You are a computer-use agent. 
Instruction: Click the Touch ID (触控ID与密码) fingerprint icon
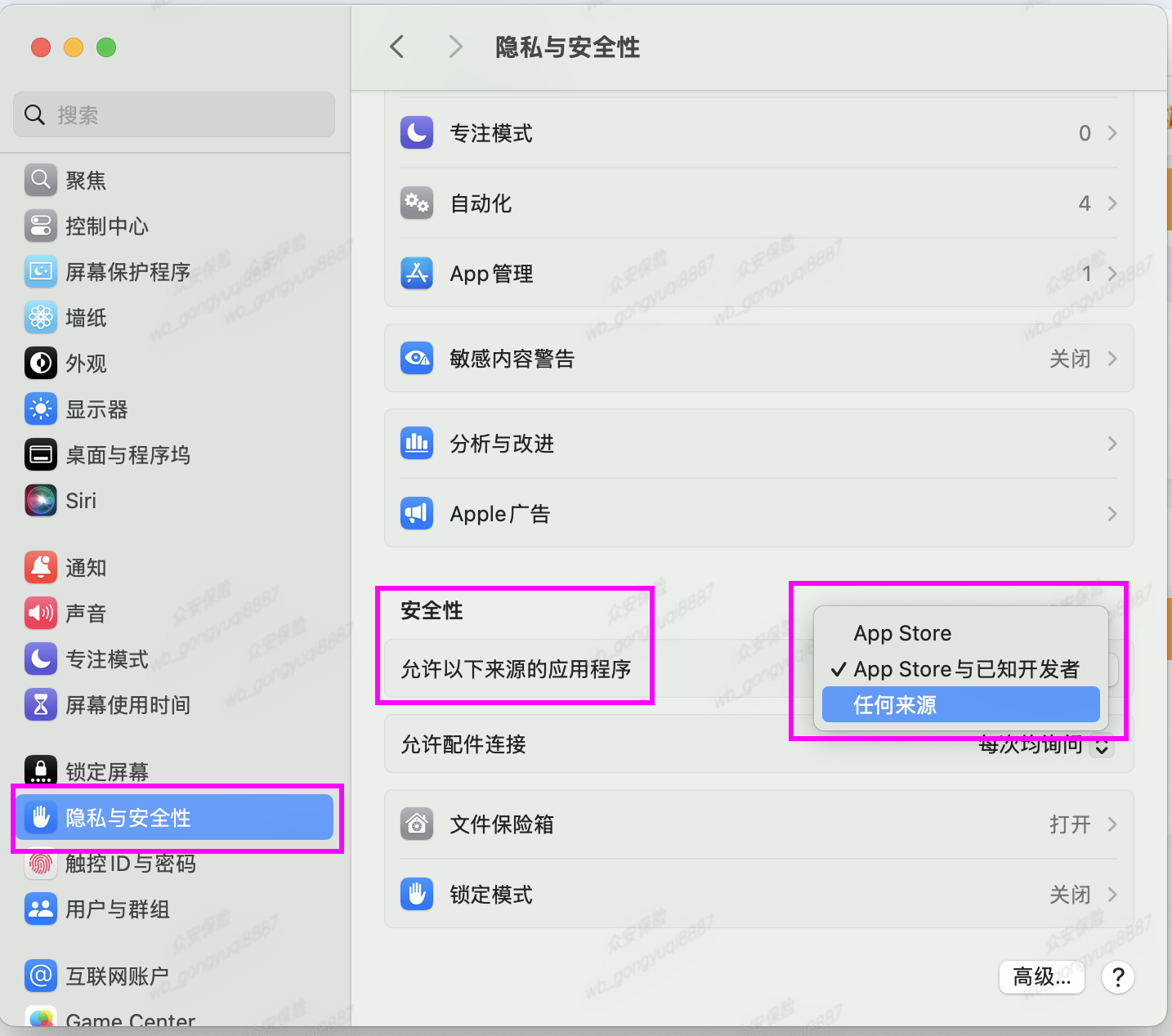[x=40, y=864]
